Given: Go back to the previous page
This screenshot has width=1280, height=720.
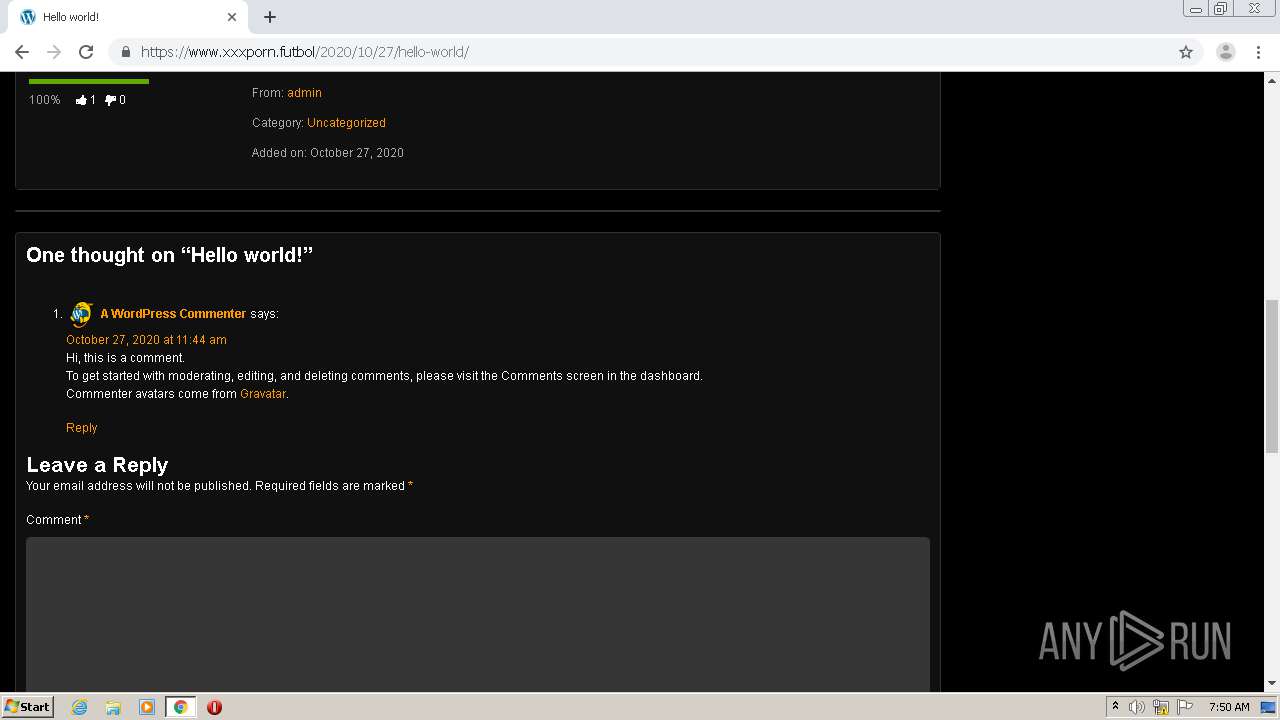Looking at the screenshot, I should [22, 52].
